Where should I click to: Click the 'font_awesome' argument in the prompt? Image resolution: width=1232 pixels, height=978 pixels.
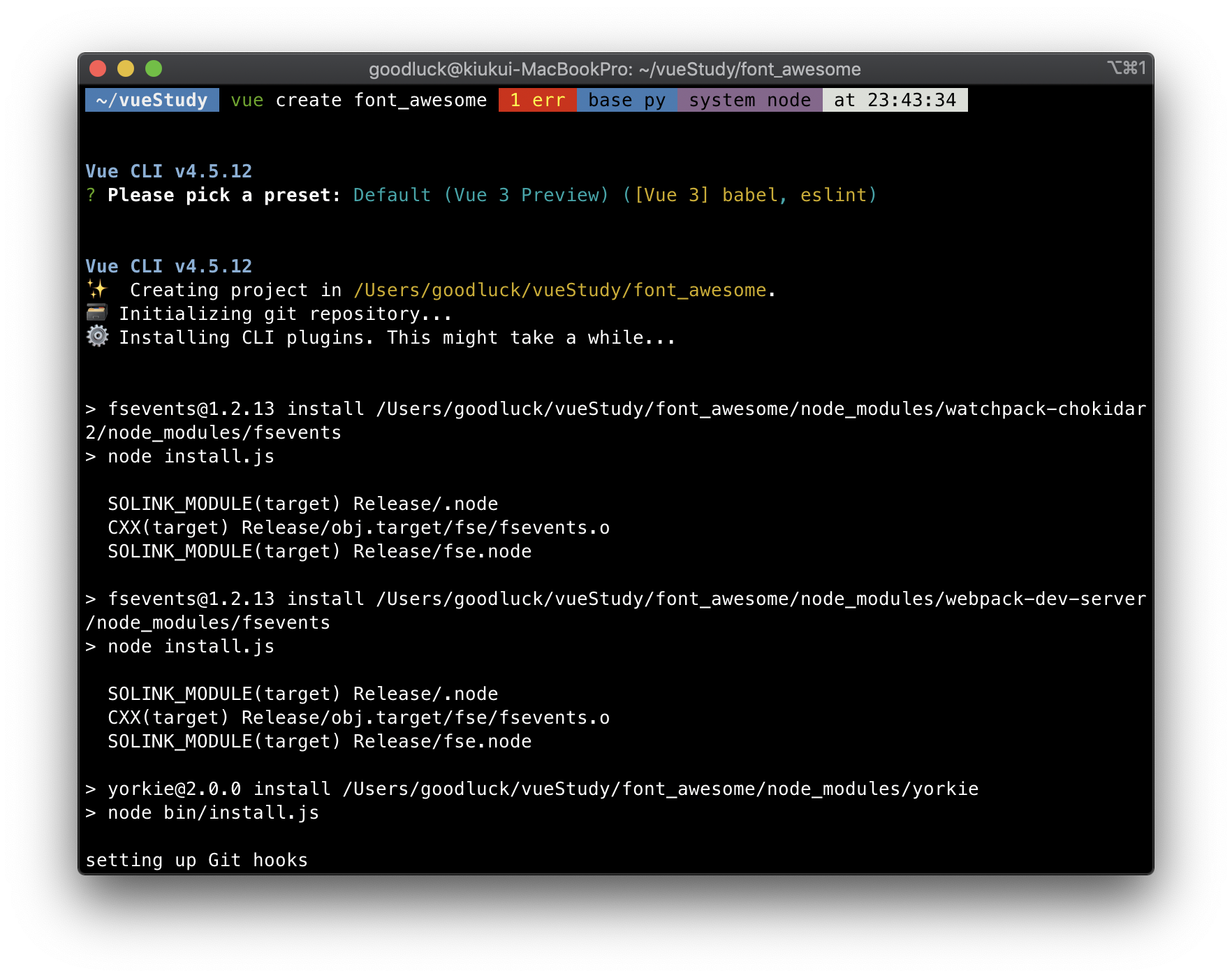(420, 100)
